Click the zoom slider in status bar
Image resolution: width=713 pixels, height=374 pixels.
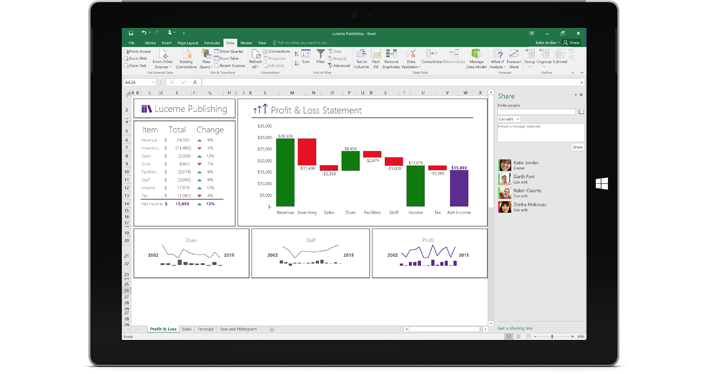tap(552, 337)
